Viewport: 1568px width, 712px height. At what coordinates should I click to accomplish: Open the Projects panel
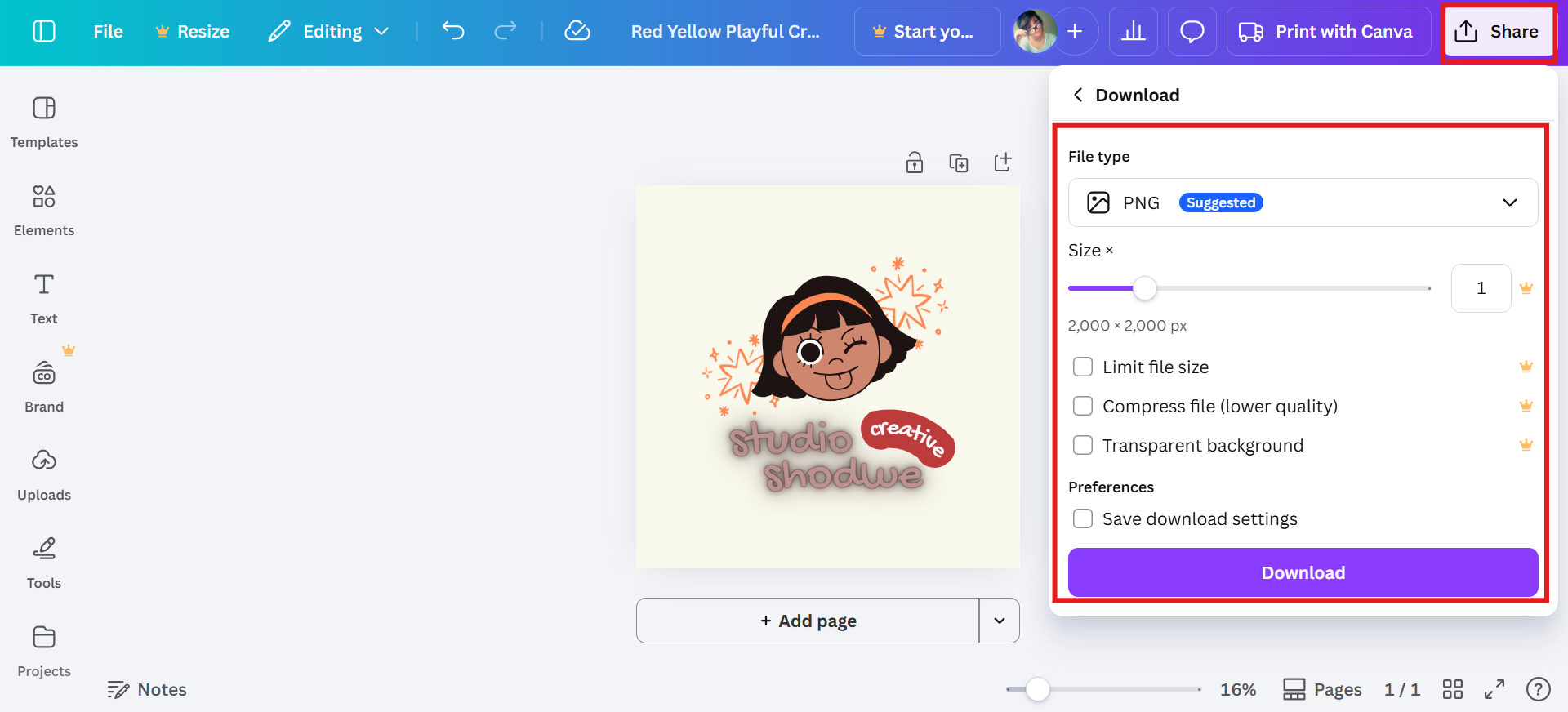44,652
